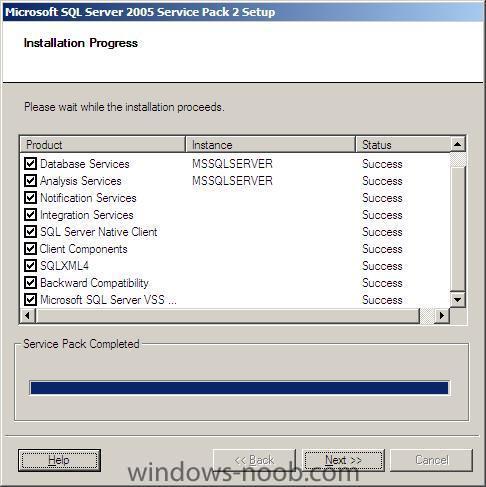
Task: Uncheck the Database Services checkbox
Action: click(30, 164)
